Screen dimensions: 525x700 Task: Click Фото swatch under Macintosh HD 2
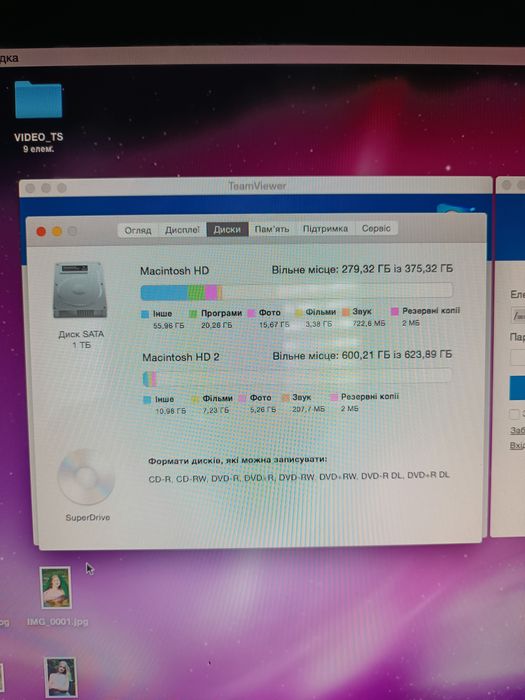[242, 398]
